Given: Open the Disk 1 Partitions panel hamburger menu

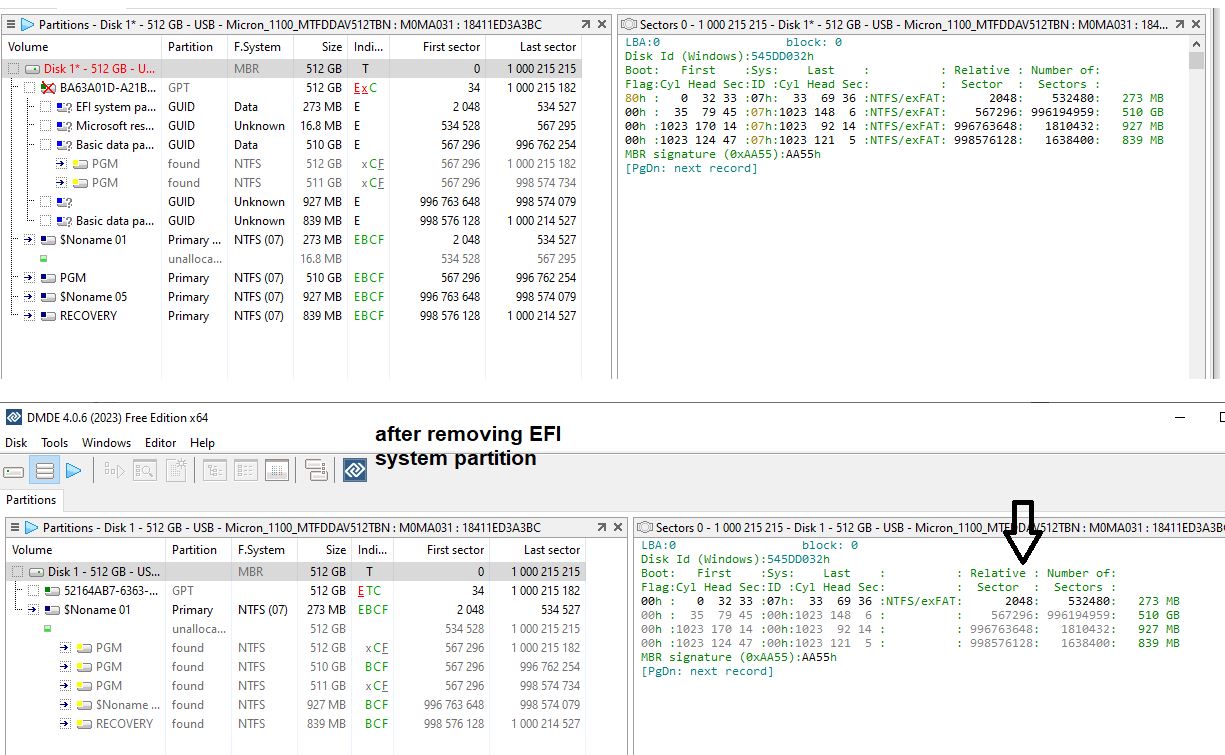Looking at the screenshot, I should [x=14, y=527].
